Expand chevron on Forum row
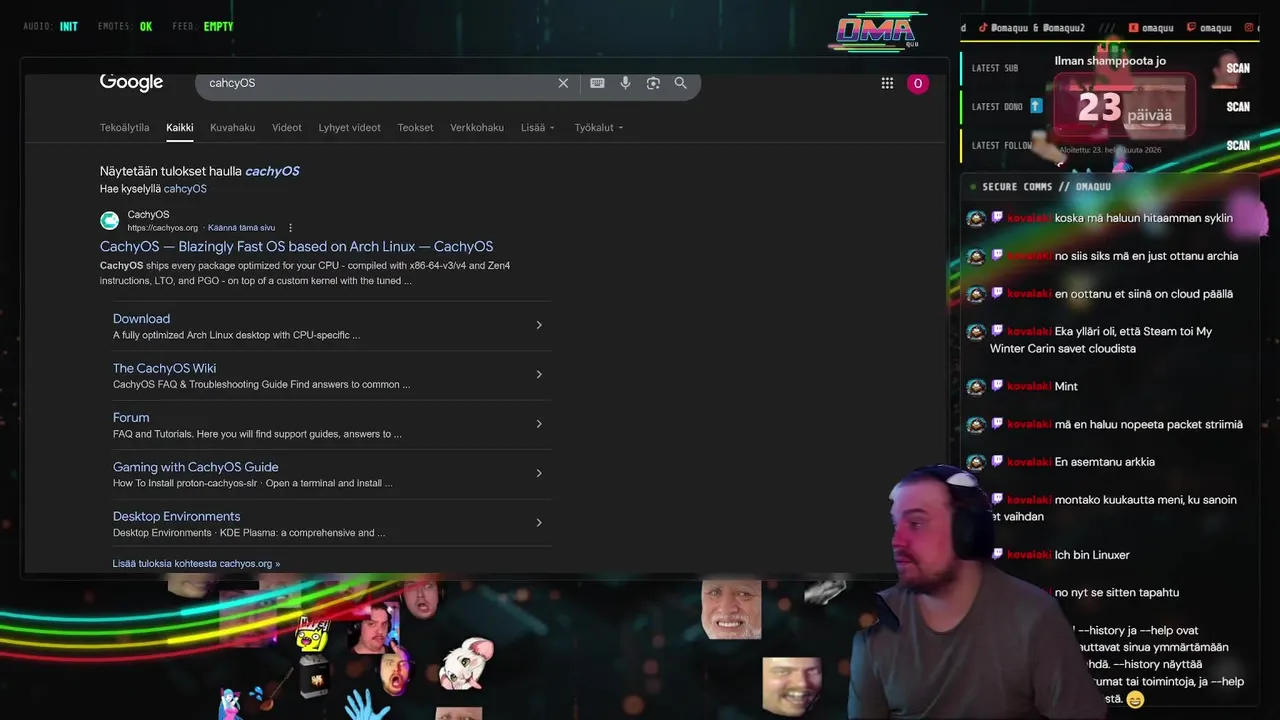Image resolution: width=1280 pixels, height=720 pixels. [x=539, y=424]
